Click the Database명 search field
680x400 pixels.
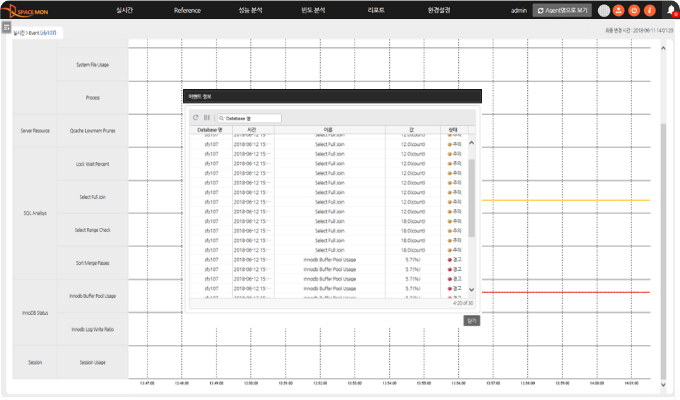250,118
